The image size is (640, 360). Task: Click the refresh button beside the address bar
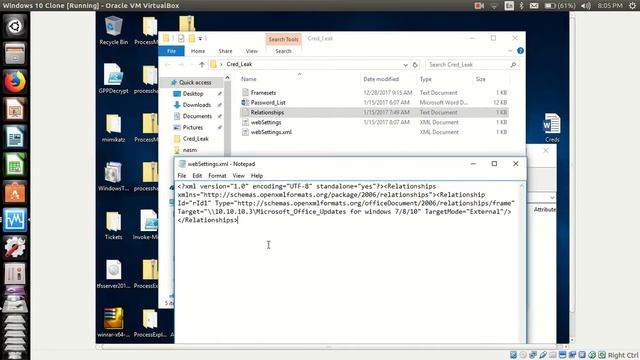coord(415,64)
